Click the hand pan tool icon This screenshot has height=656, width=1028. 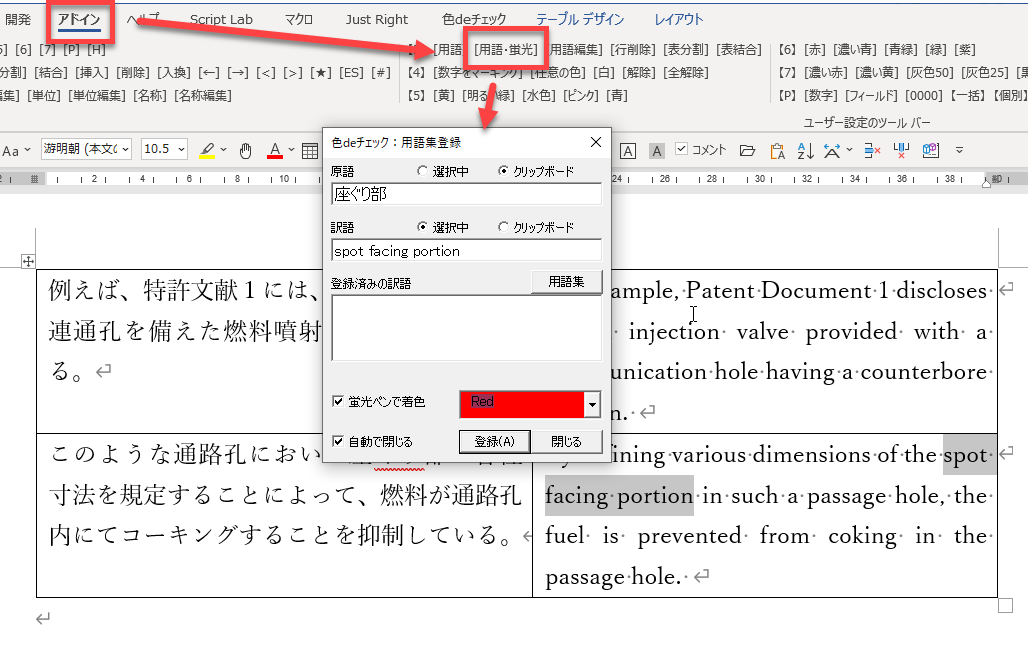click(x=246, y=150)
